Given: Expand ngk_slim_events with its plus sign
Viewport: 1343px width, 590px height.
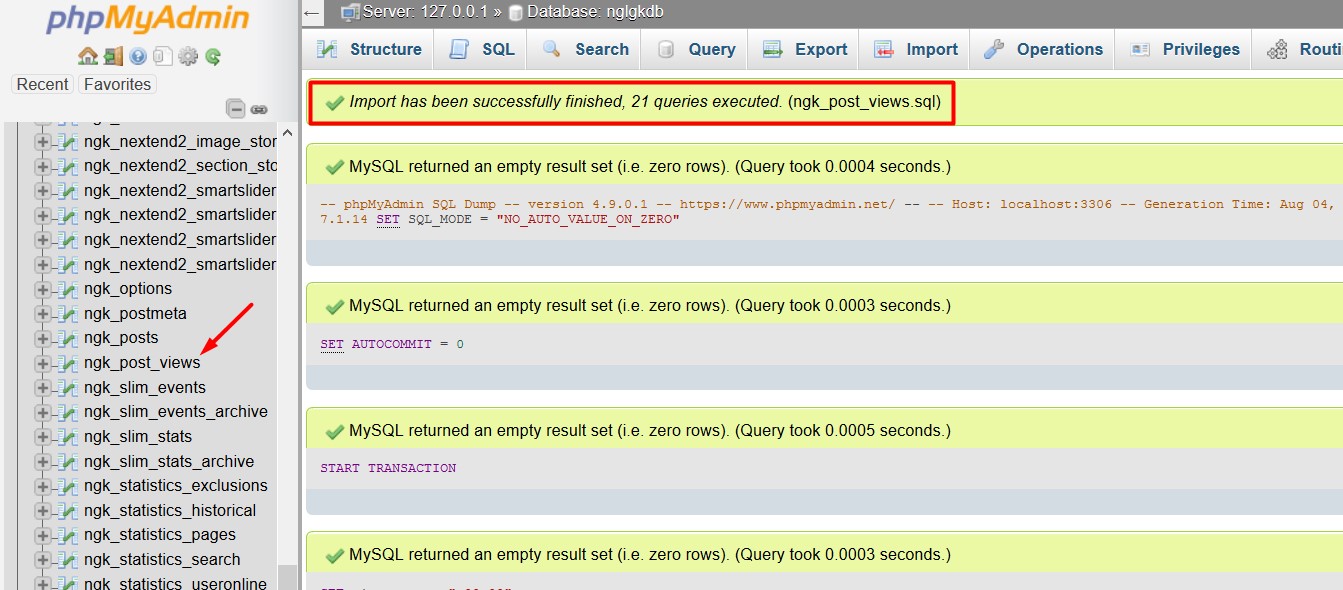Looking at the screenshot, I should point(44,387).
